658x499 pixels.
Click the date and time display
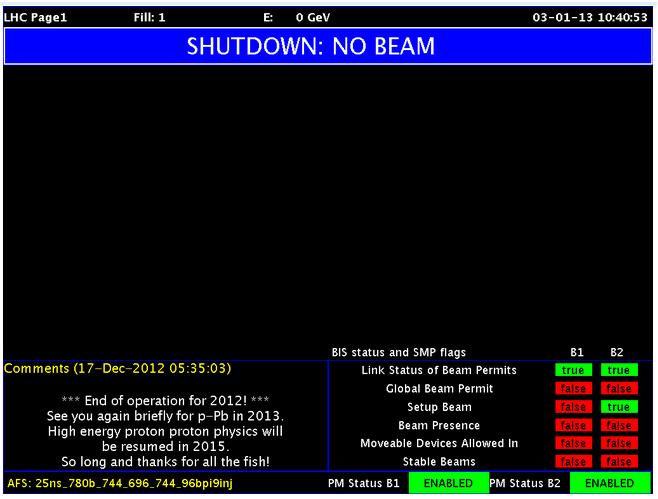coord(590,18)
